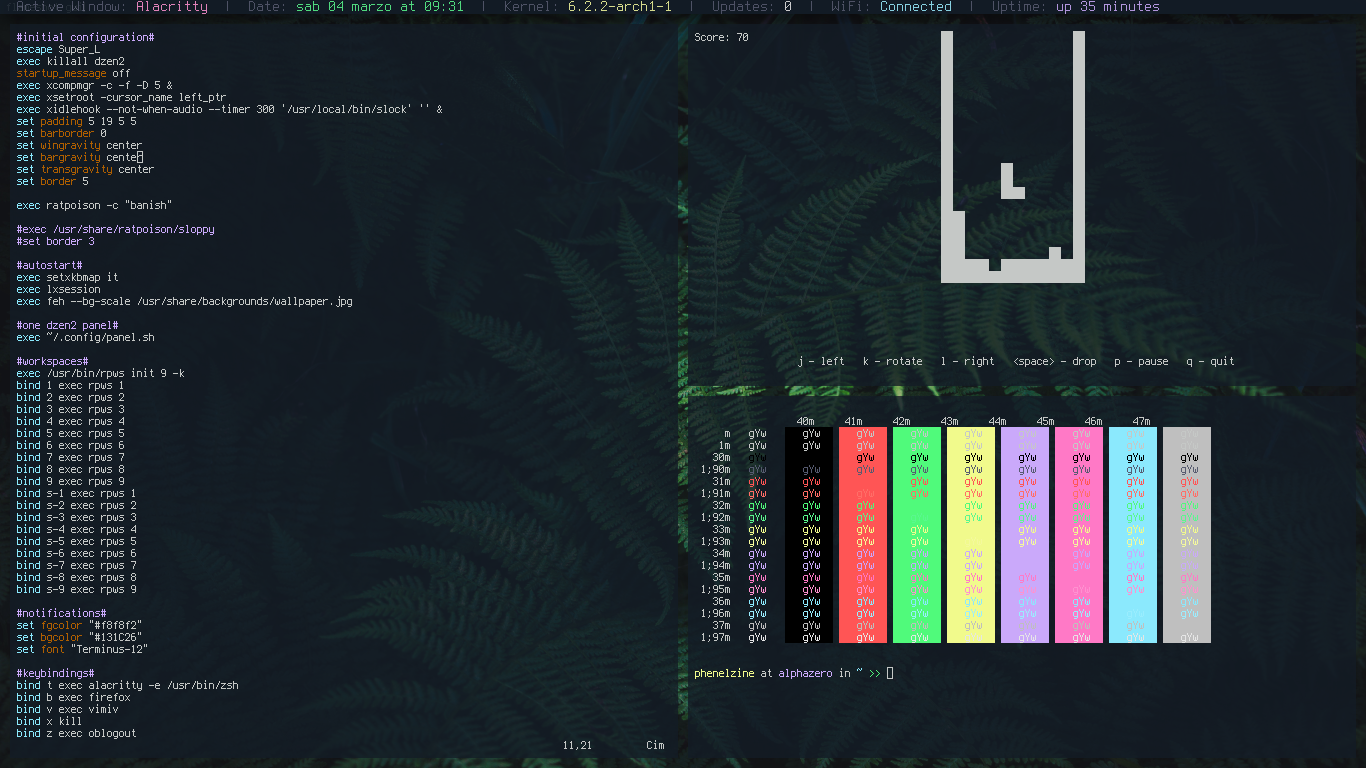Select the "set padding 5 19 5 5" line
Image resolution: width=1366 pixels, height=768 pixels.
[76, 121]
